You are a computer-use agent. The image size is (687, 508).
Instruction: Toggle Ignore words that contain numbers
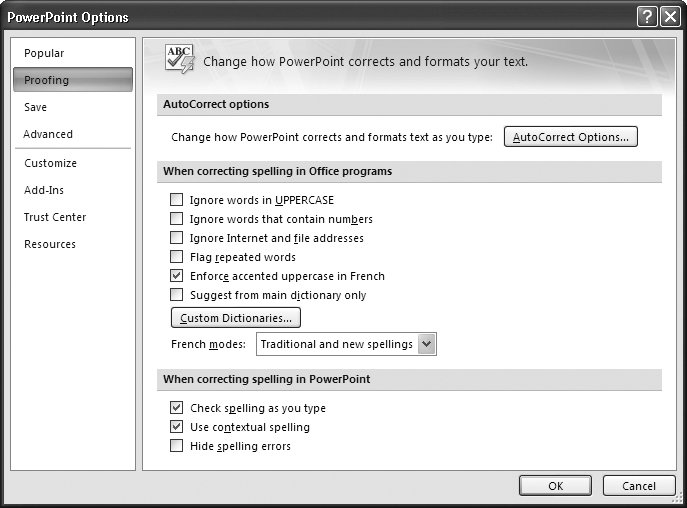click(177, 219)
